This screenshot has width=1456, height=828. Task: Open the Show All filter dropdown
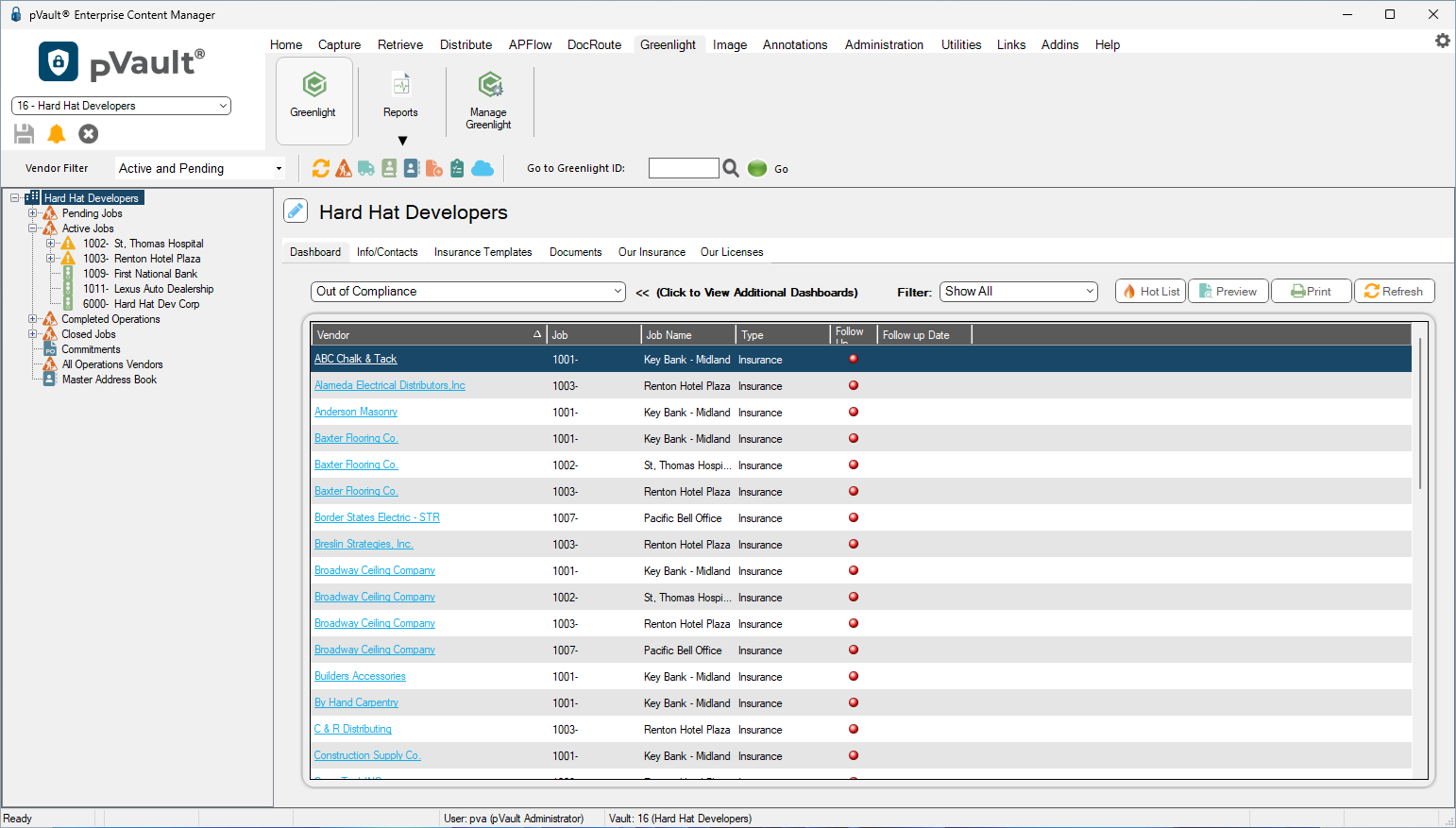click(x=1019, y=292)
